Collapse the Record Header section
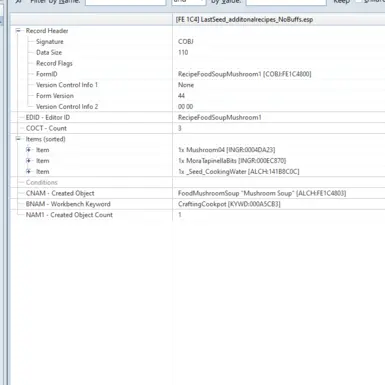The height and width of the screenshot is (385, 385). (18, 30)
